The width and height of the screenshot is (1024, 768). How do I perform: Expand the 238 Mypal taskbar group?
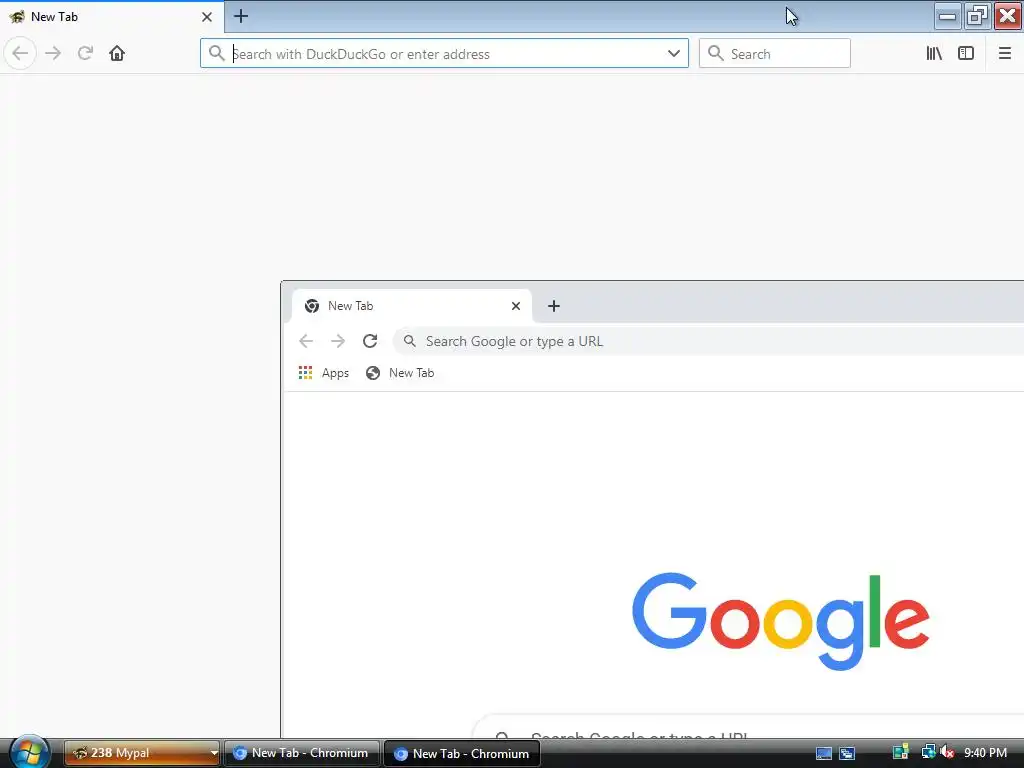[142, 753]
